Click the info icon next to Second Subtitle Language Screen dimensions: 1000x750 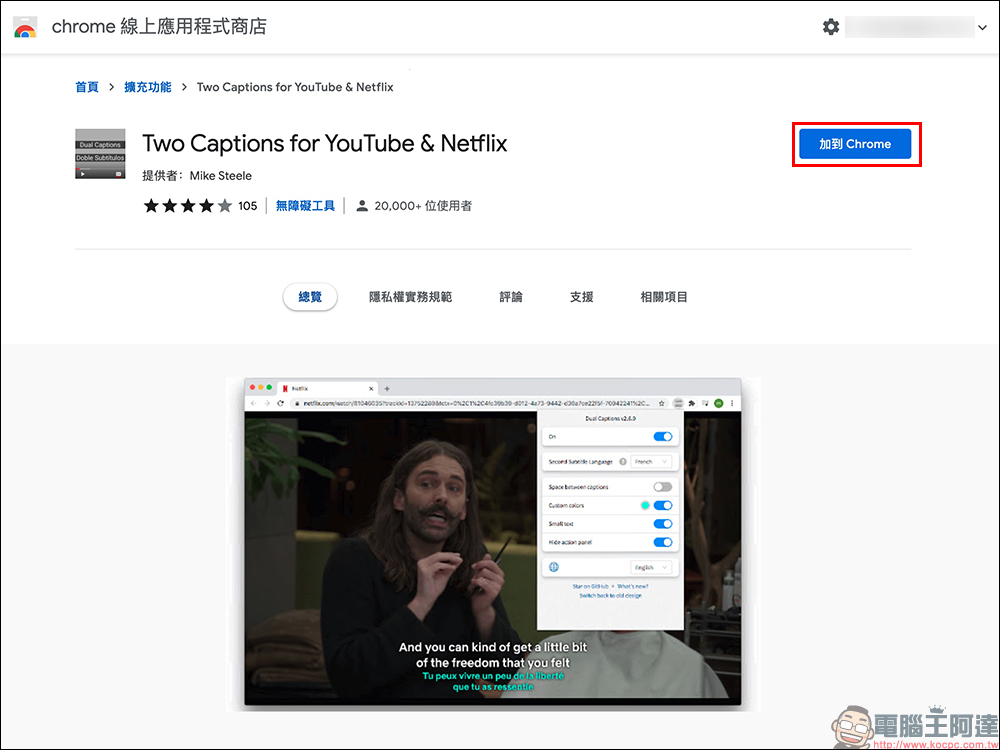point(622,462)
